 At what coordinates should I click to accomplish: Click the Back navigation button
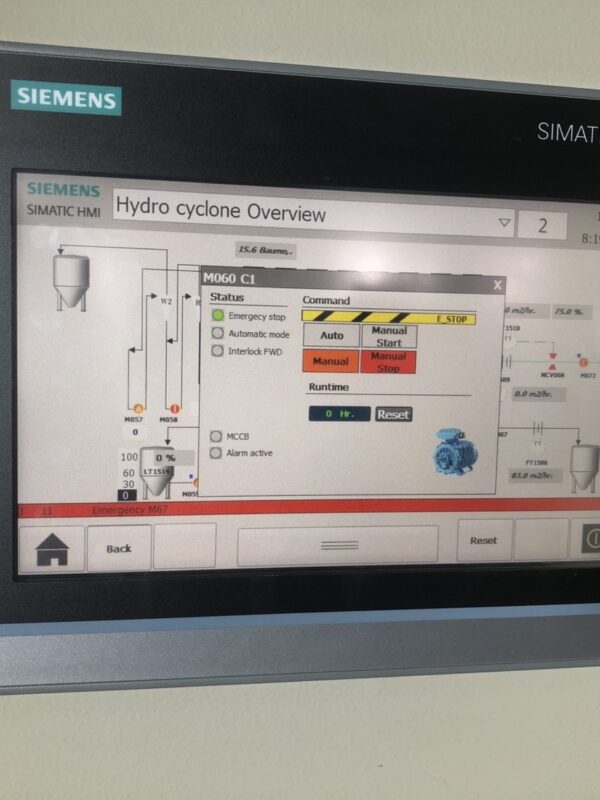[119, 548]
